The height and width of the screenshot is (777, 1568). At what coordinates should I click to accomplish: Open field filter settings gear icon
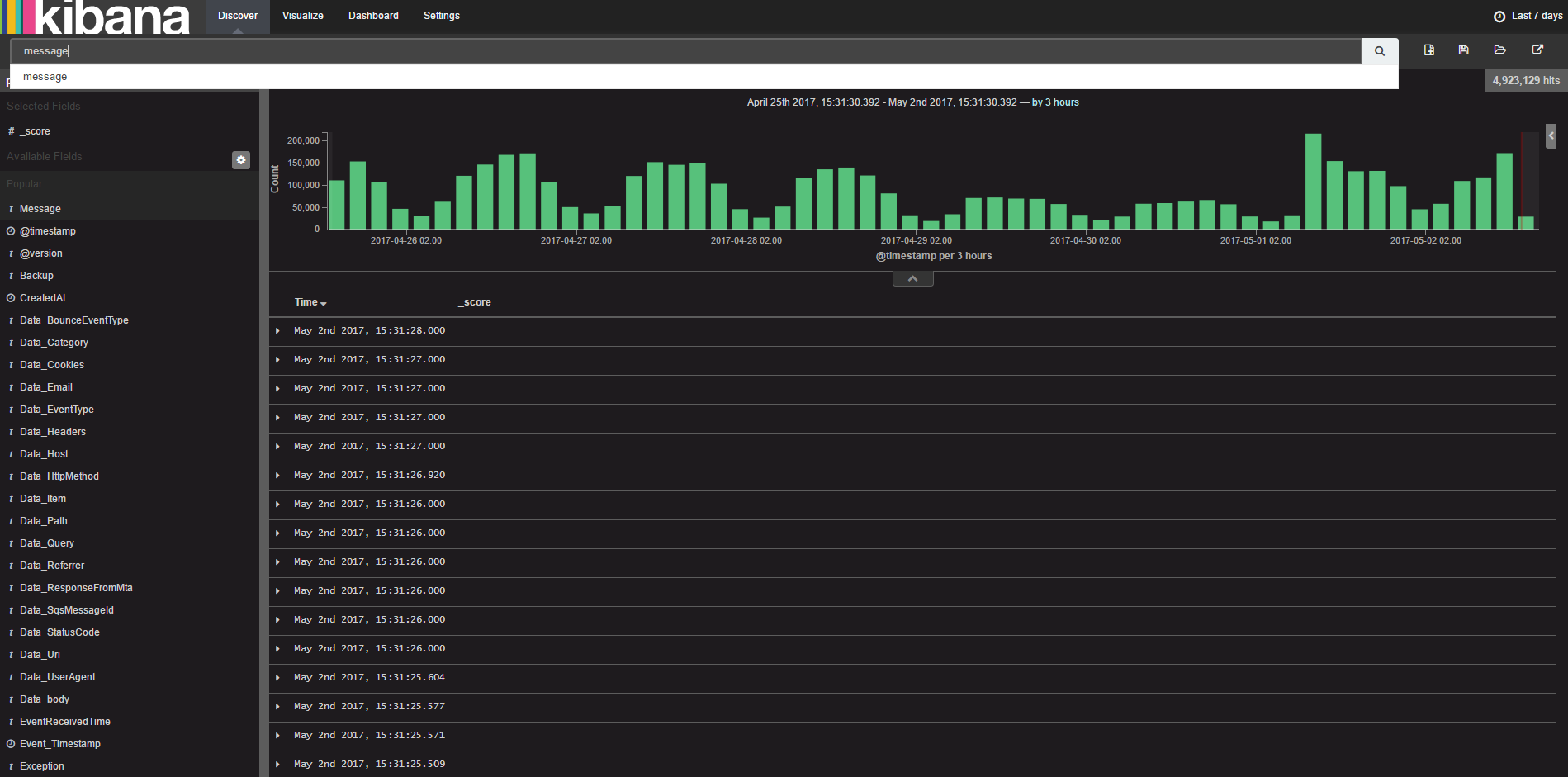[241, 160]
